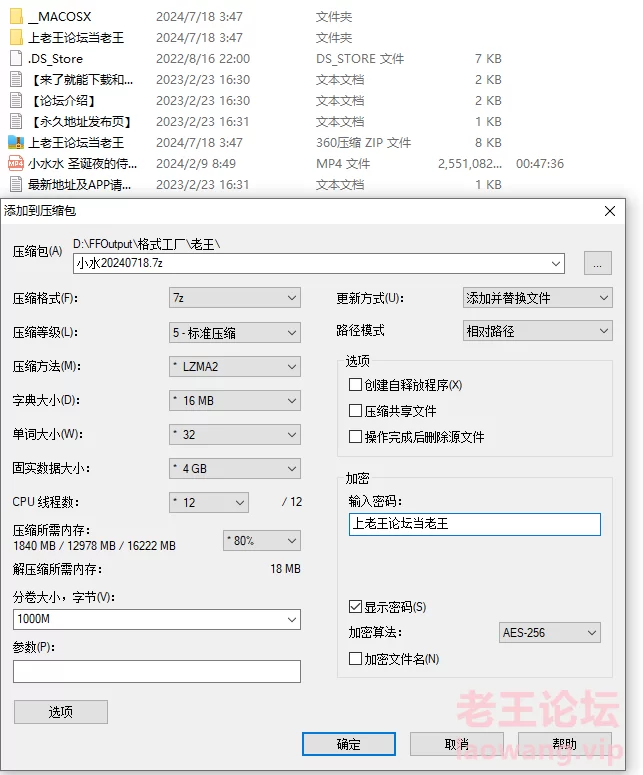Click the DS_STORE 文件 type cell
Image resolution: width=643 pixels, height=775 pixels.
(360, 59)
